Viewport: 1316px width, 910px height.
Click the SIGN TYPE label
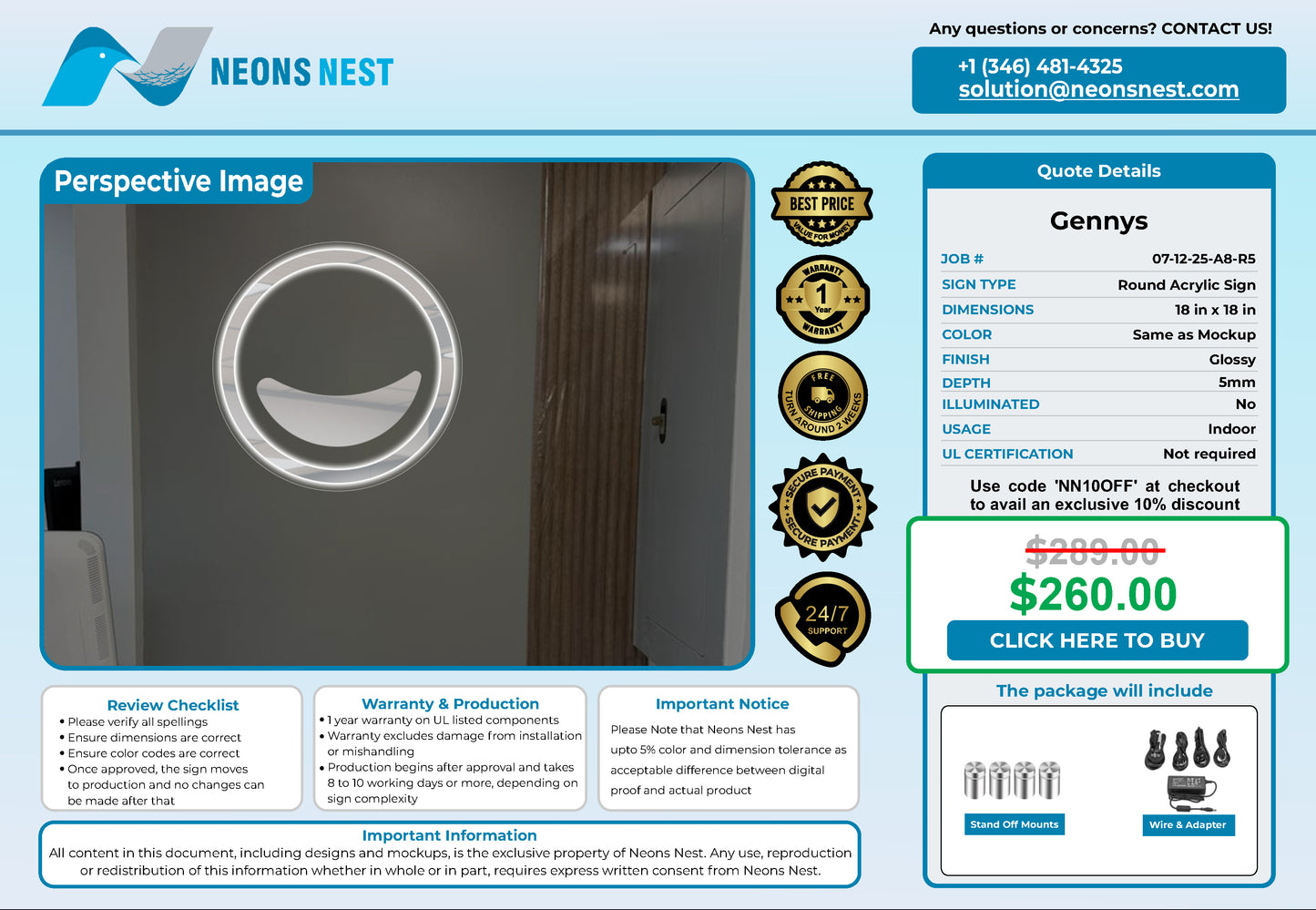pyautogui.click(x=979, y=284)
